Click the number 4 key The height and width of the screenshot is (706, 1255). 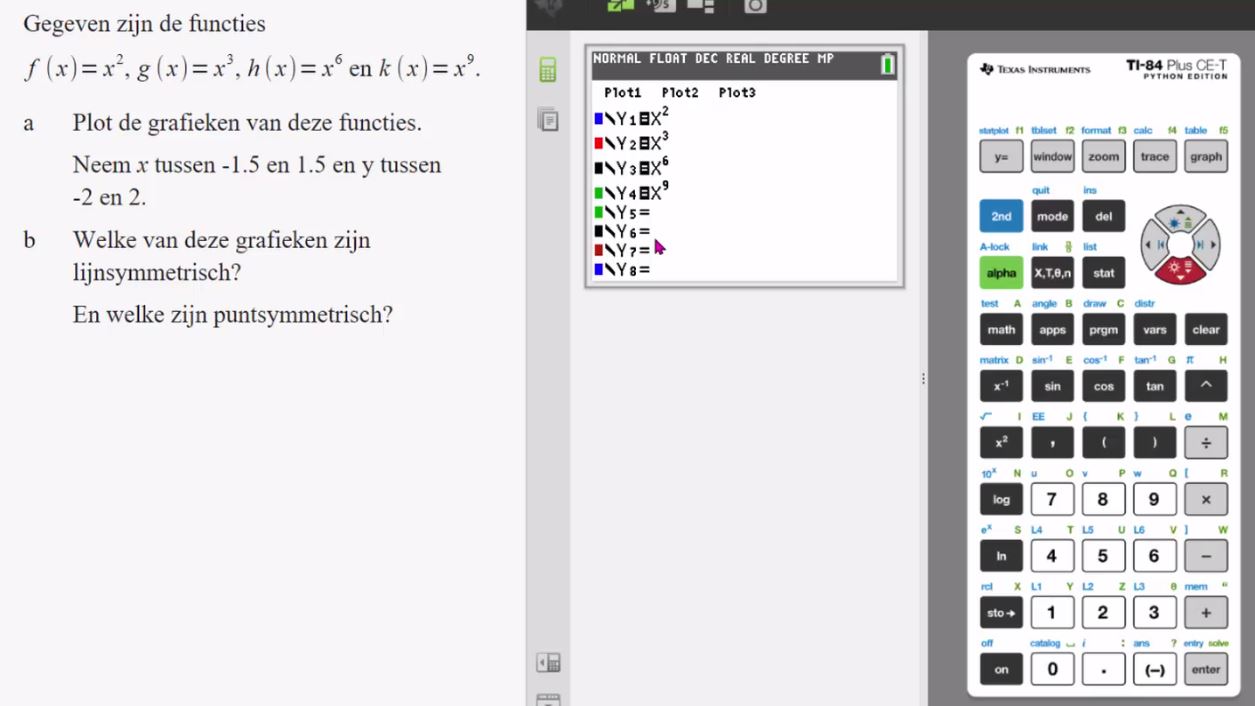[x=1052, y=556]
